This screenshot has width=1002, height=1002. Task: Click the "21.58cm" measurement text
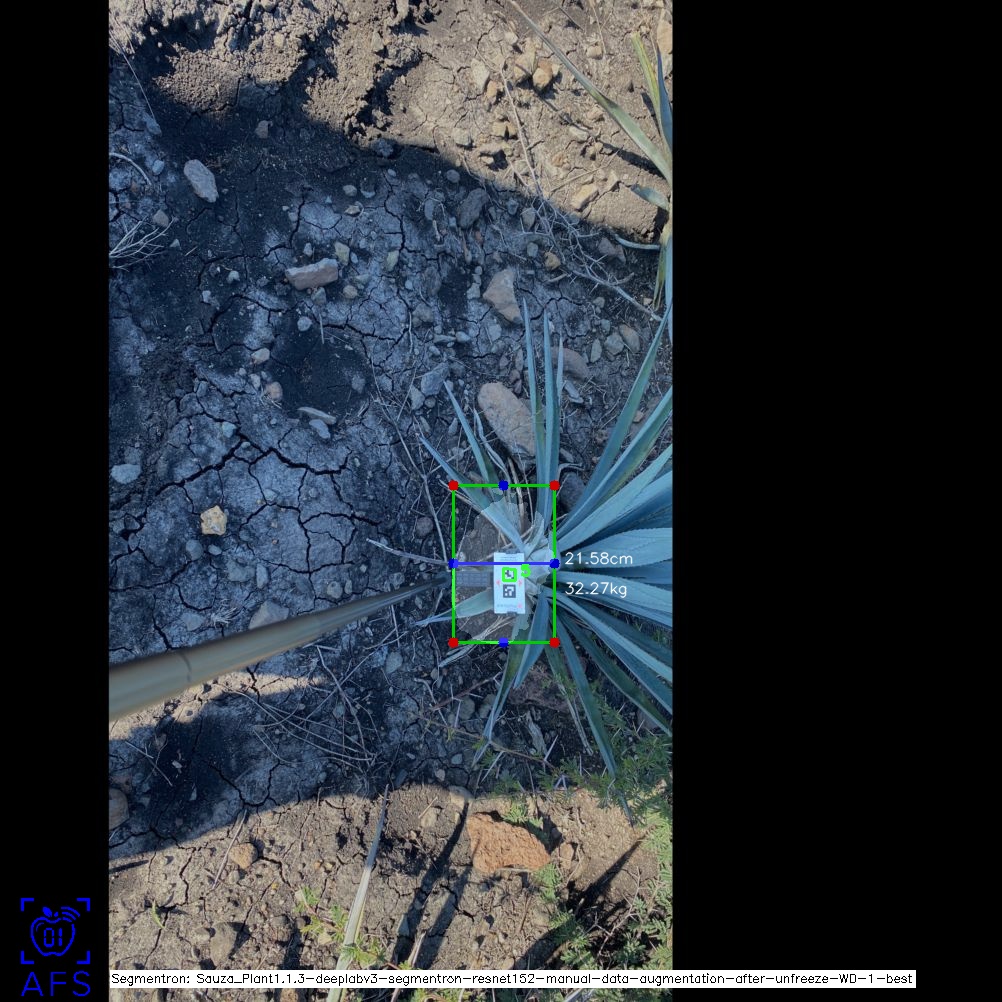(x=599, y=559)
